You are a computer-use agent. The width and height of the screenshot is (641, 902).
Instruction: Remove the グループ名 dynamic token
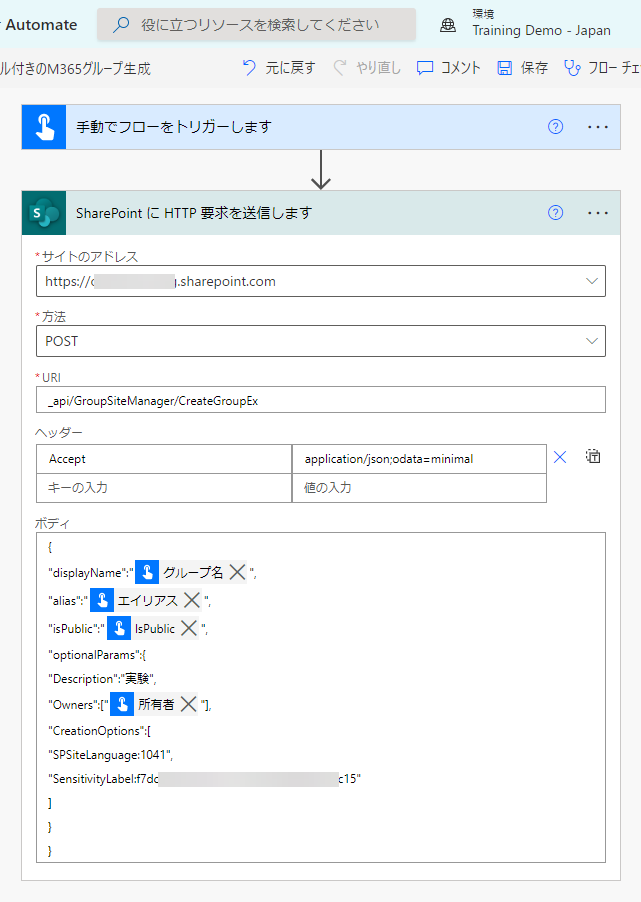pyautogui.click(x=237, y=572)
